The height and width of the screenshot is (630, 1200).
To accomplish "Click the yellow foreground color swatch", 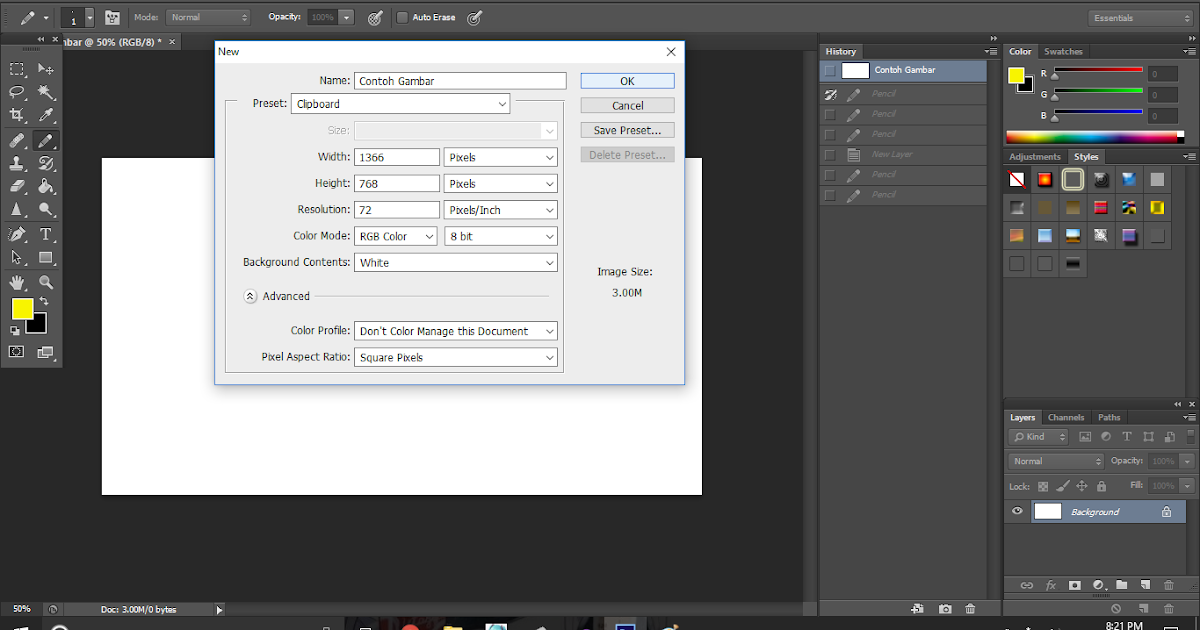I will pos(22,308).
